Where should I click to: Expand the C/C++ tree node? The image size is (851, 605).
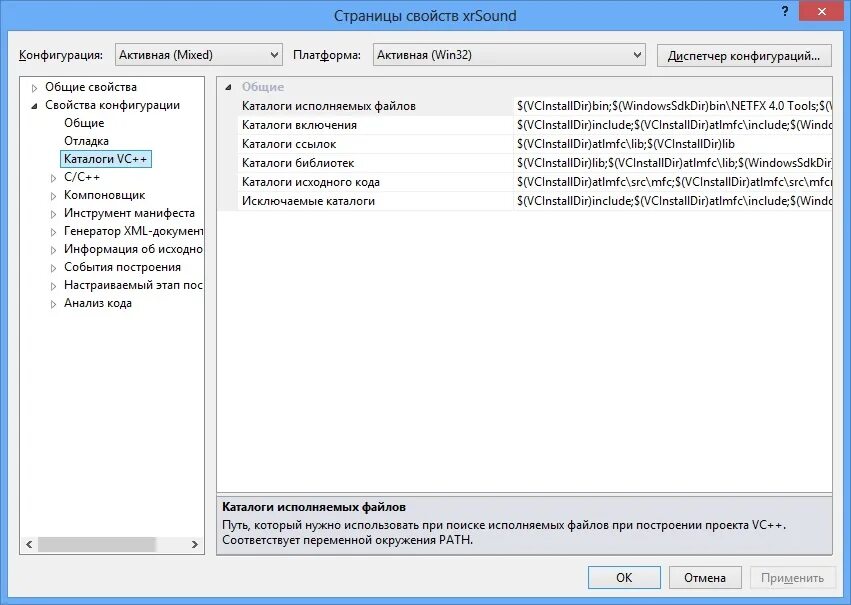[x=53, y=178]
